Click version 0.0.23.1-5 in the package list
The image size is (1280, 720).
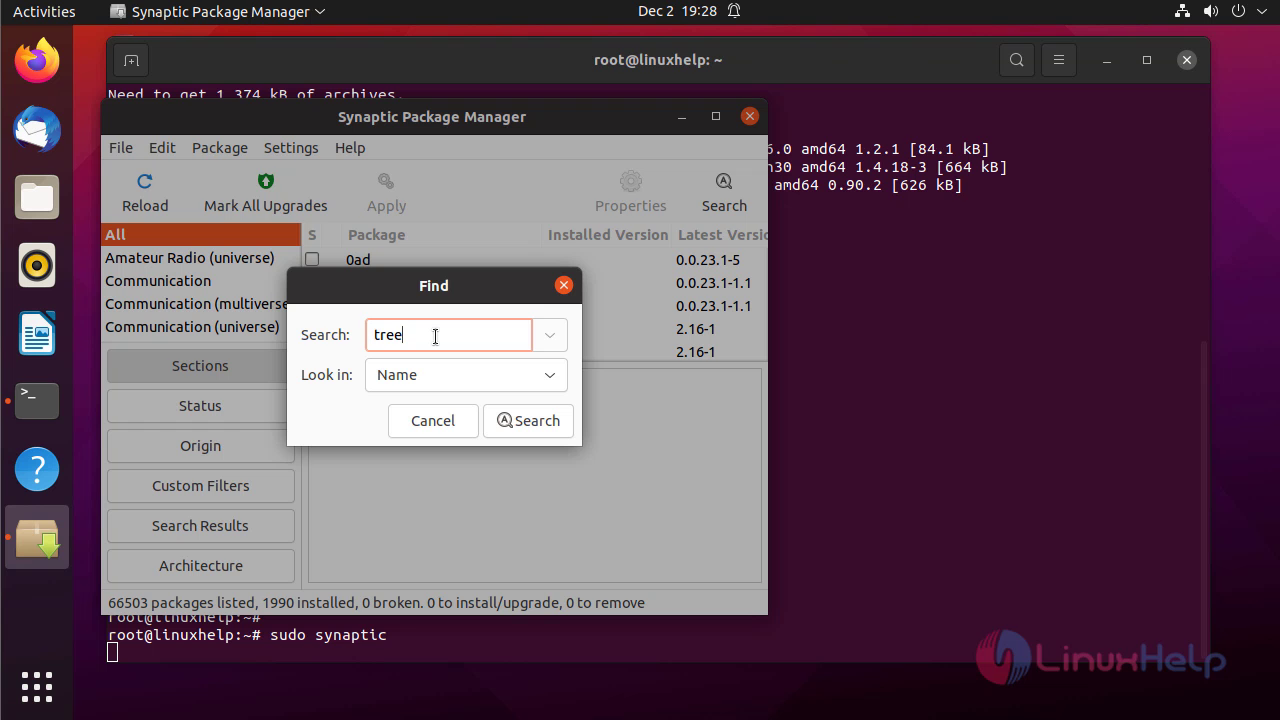click(708, 260)
